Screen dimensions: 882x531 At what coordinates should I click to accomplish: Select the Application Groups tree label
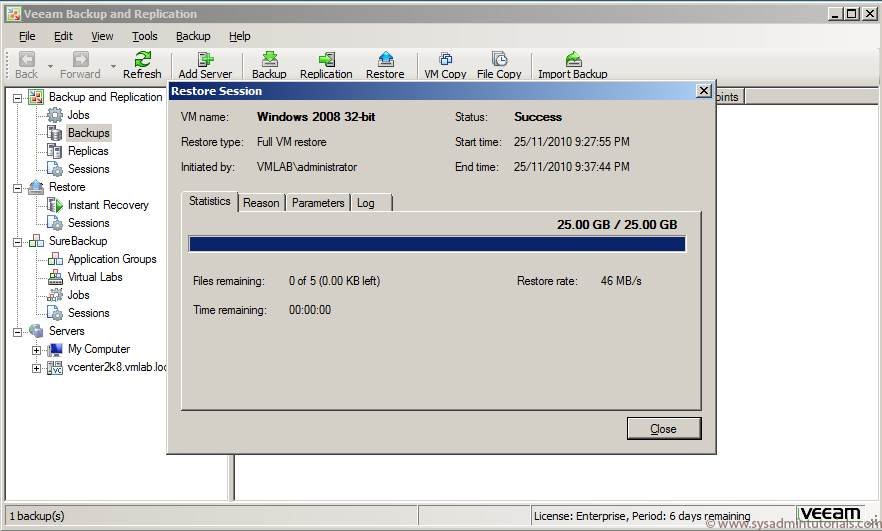(x=112, y=259)
